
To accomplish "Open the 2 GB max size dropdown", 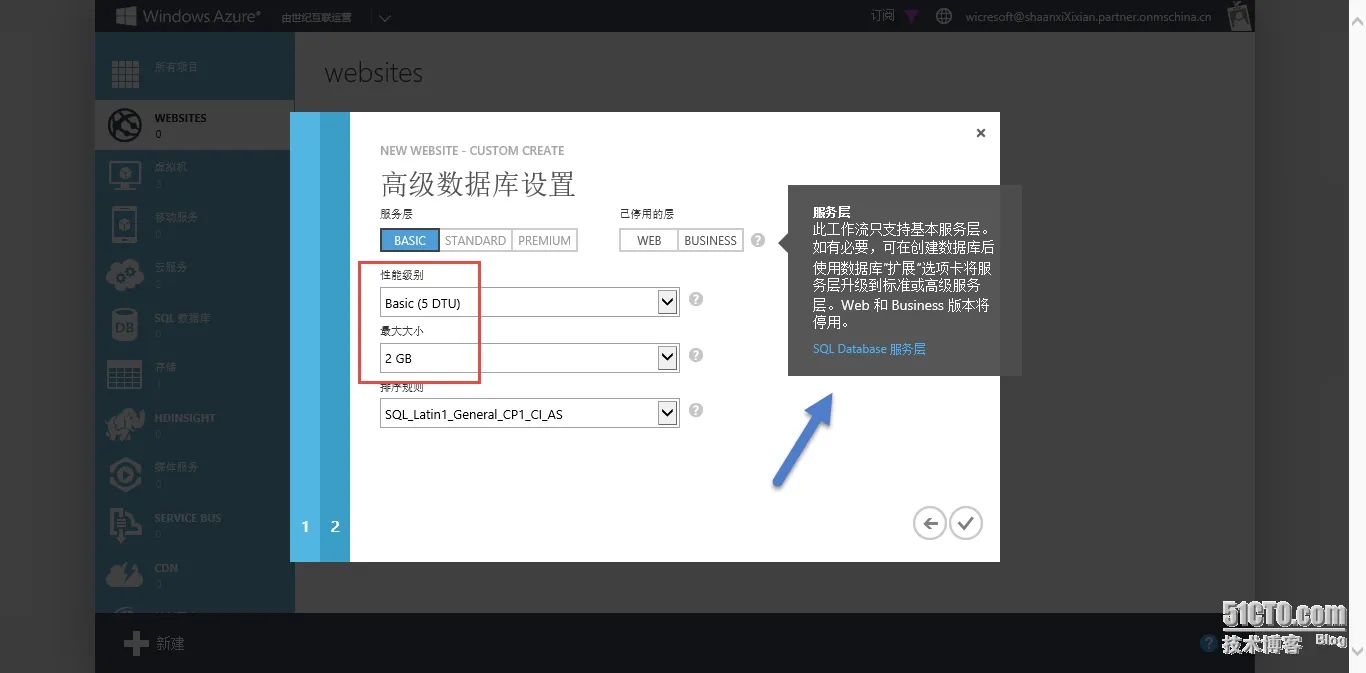I will (x=530, y=357).
